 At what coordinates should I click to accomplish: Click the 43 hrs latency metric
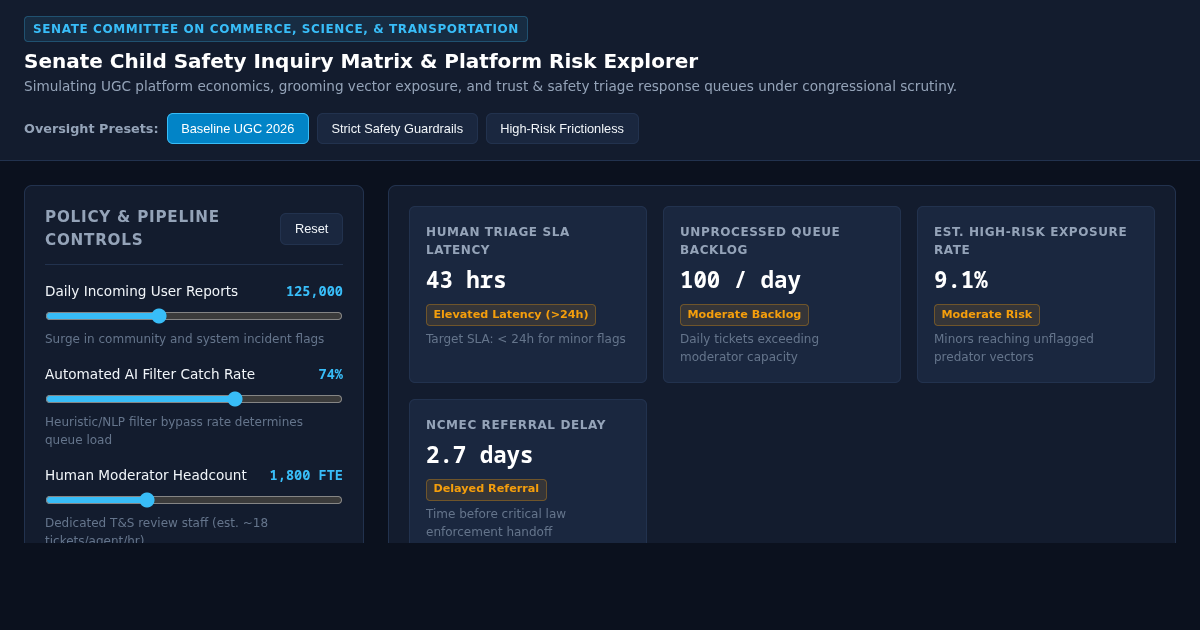click(466, 280)
